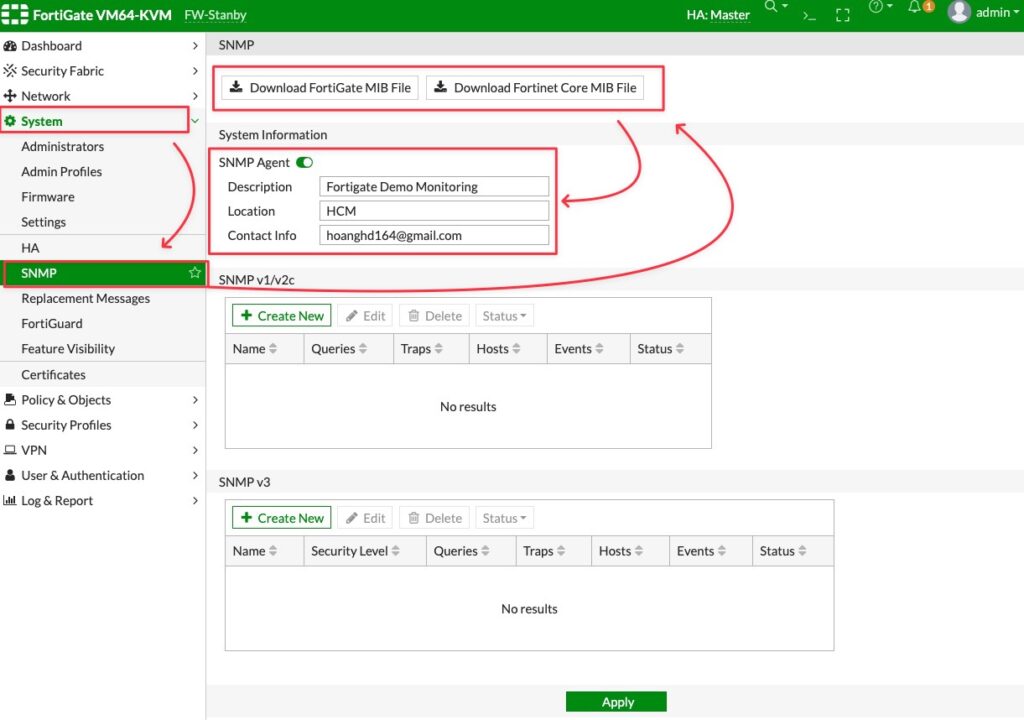
Task: Click the Location input field
Action: pyautogui.click(x=434, y=211)
